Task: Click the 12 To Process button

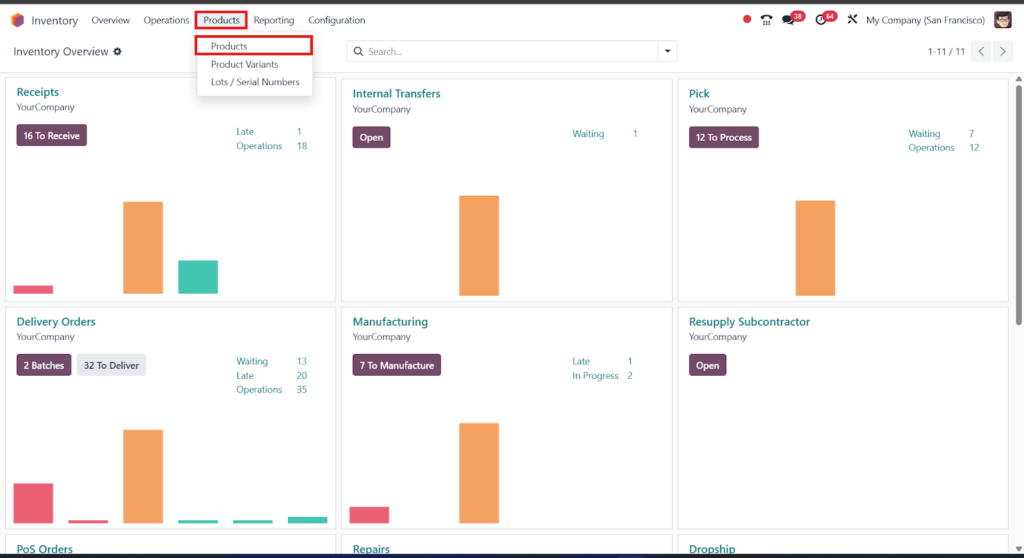Action: click(724, 137)
